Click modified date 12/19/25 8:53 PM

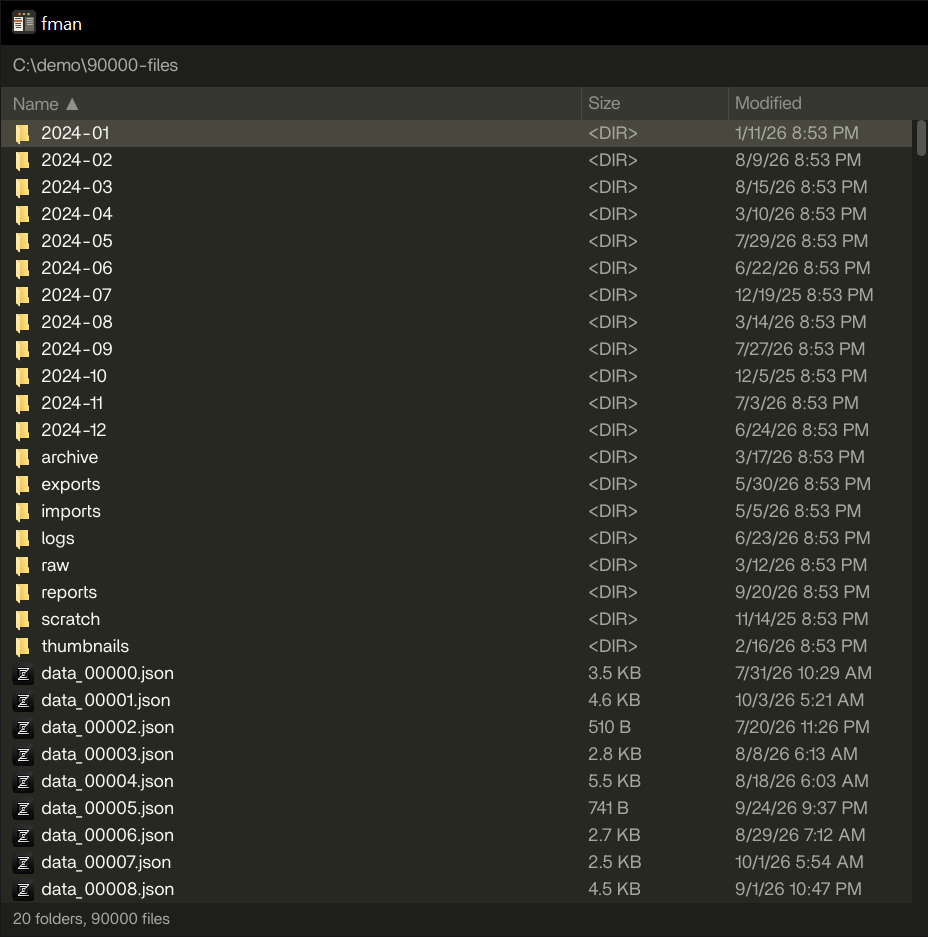[804, 295]
